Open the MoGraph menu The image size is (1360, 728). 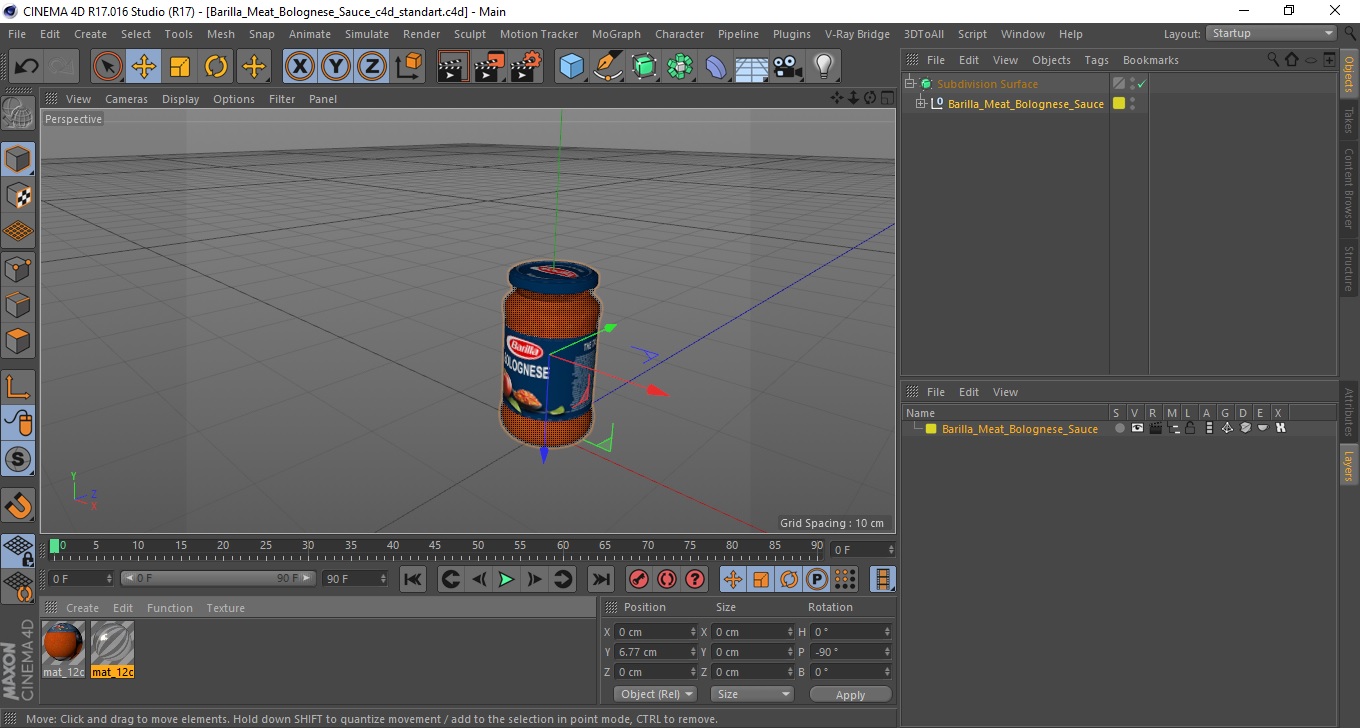[616, 34]
